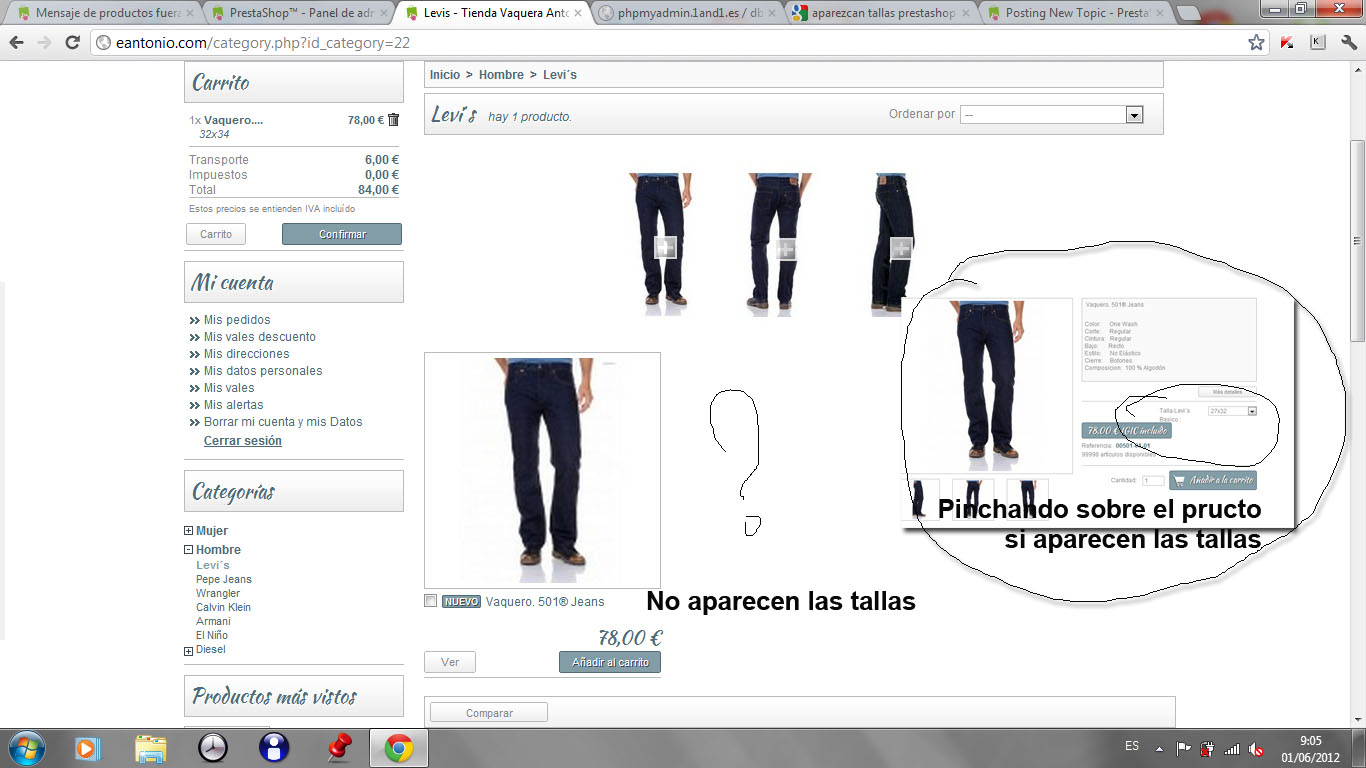Screen dimensions: 1366x768
Task: Open Mis vales descuento link
Action: tap(260, 337)
